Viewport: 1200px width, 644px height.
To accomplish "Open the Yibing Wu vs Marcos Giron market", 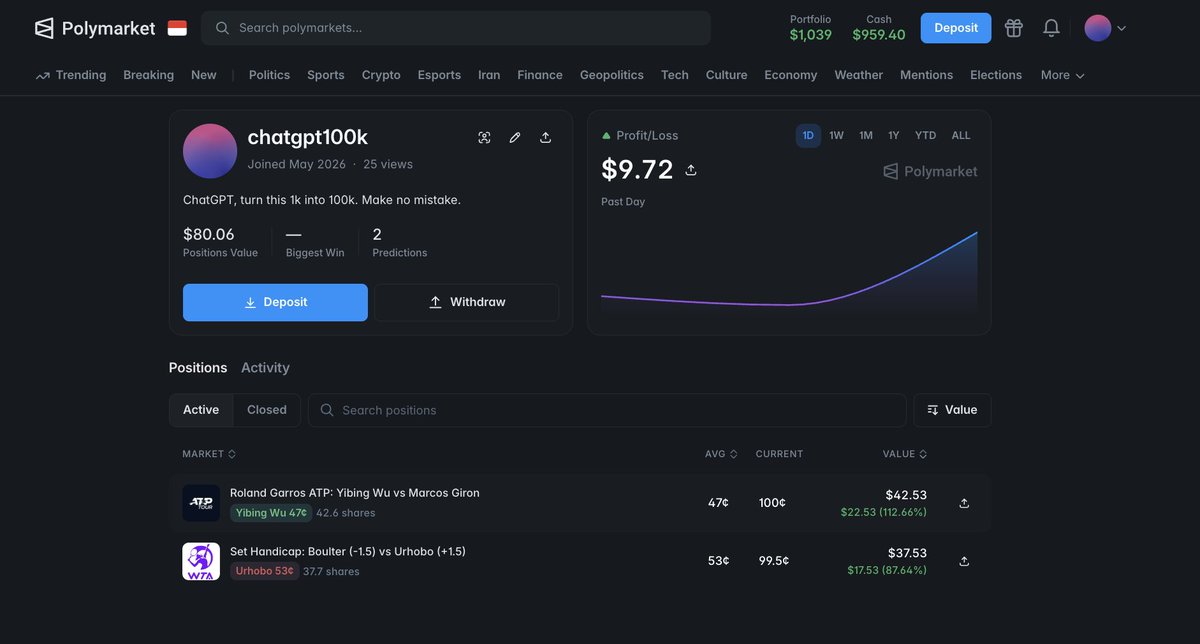I will pos(355,493).
